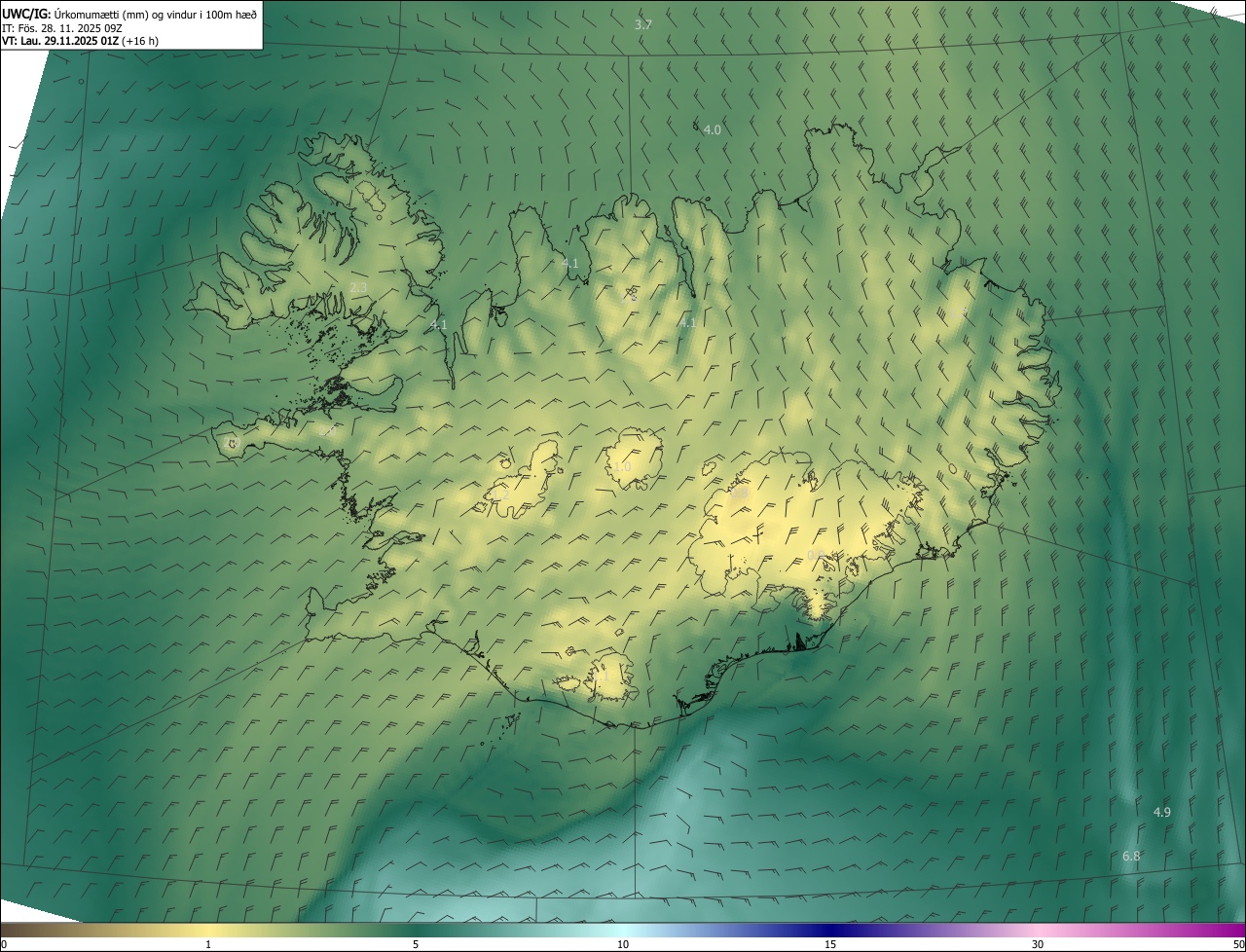Click the 0 tick on the color scale

coord(4,944)
